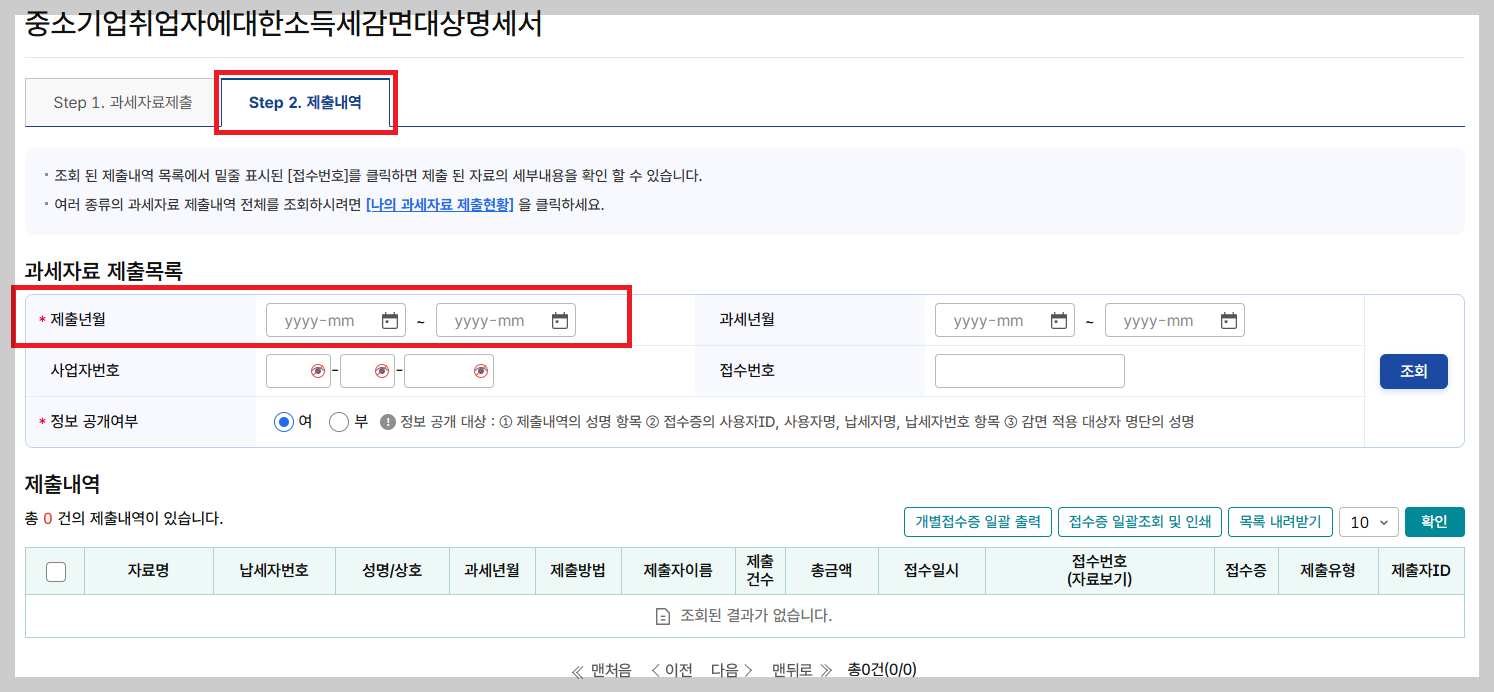The height and width of the screenshot is (692, 1494).
Task: Check the select-all checkbox in the table header
Action: tap(55, 570)
